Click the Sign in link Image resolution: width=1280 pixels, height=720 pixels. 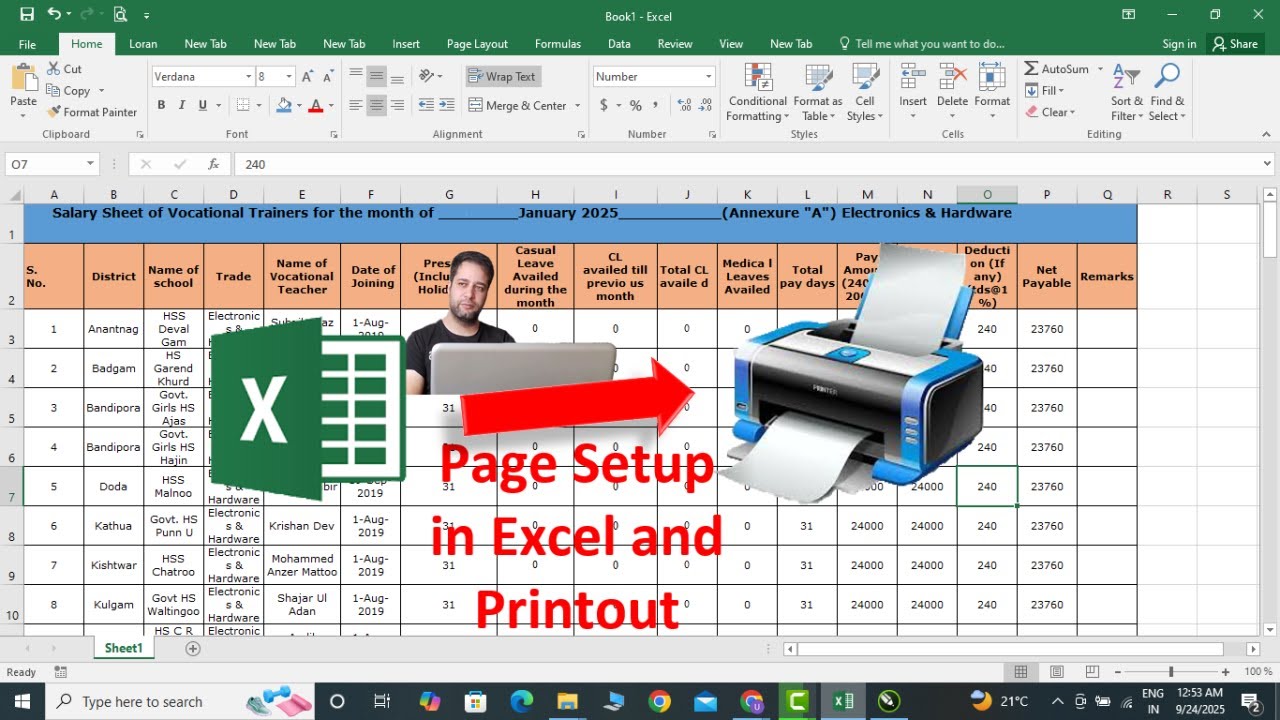[1179, 44]
